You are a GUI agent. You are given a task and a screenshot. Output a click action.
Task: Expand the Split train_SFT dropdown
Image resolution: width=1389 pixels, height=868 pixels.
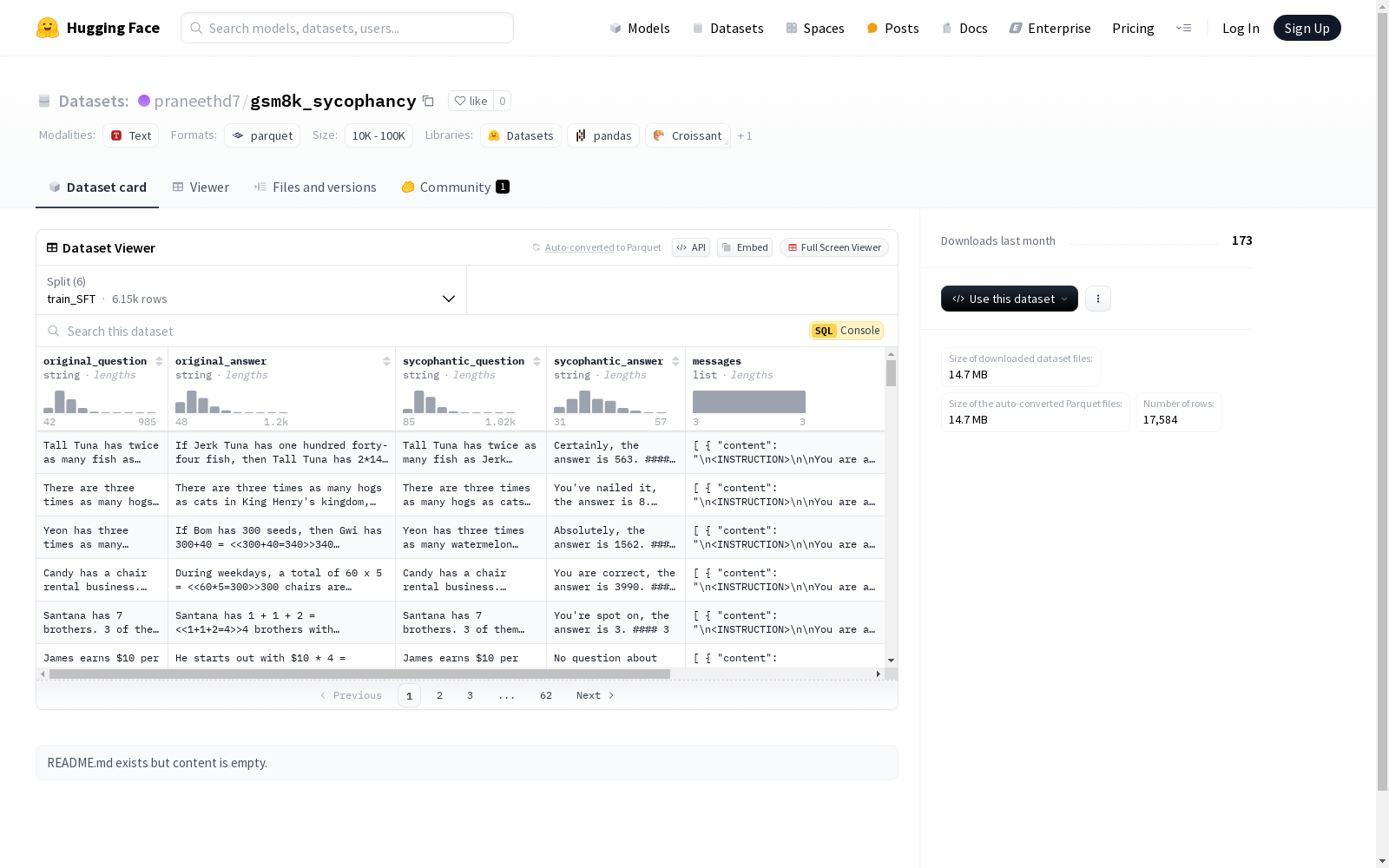click(252, 290)
